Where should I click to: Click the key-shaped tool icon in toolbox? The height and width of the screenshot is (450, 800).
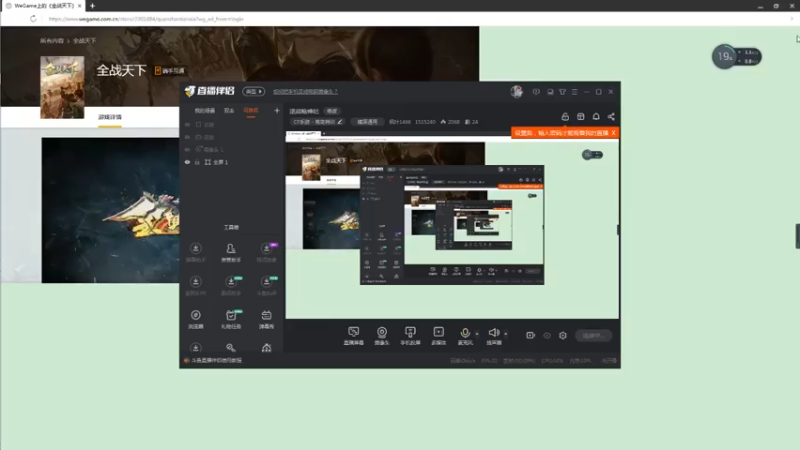pyautogui.click(x=231, y=348)
